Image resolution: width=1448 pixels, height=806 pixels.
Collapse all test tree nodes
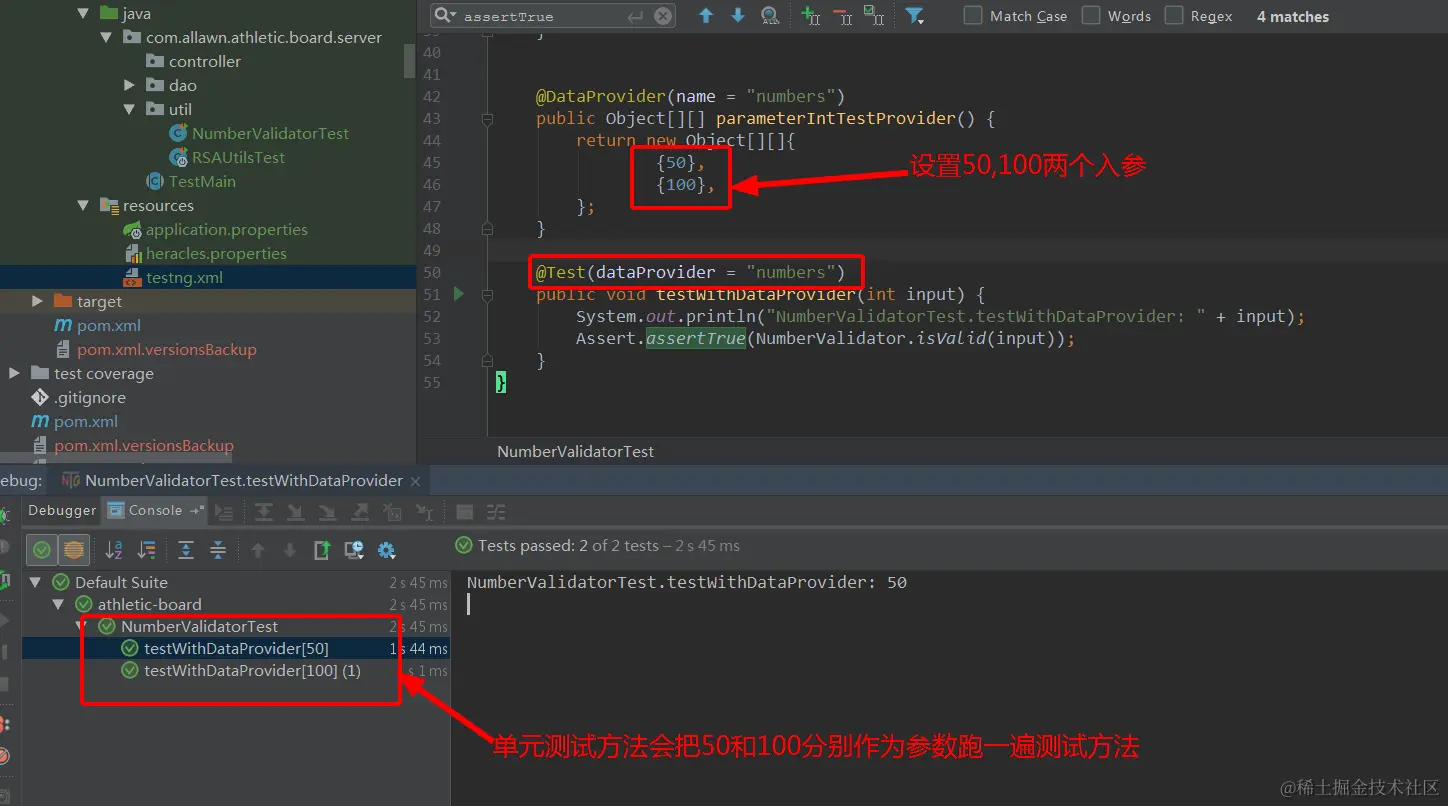point(218,550)
